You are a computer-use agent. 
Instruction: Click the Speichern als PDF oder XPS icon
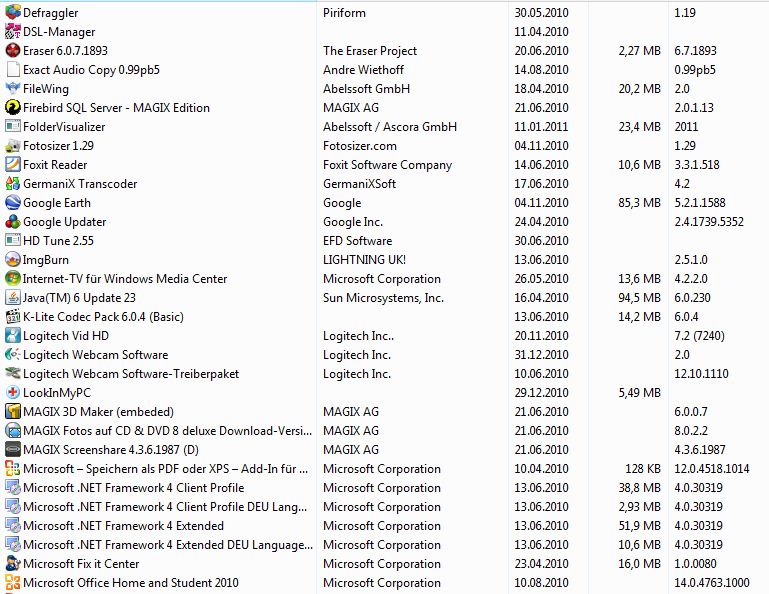pos(13,468)
